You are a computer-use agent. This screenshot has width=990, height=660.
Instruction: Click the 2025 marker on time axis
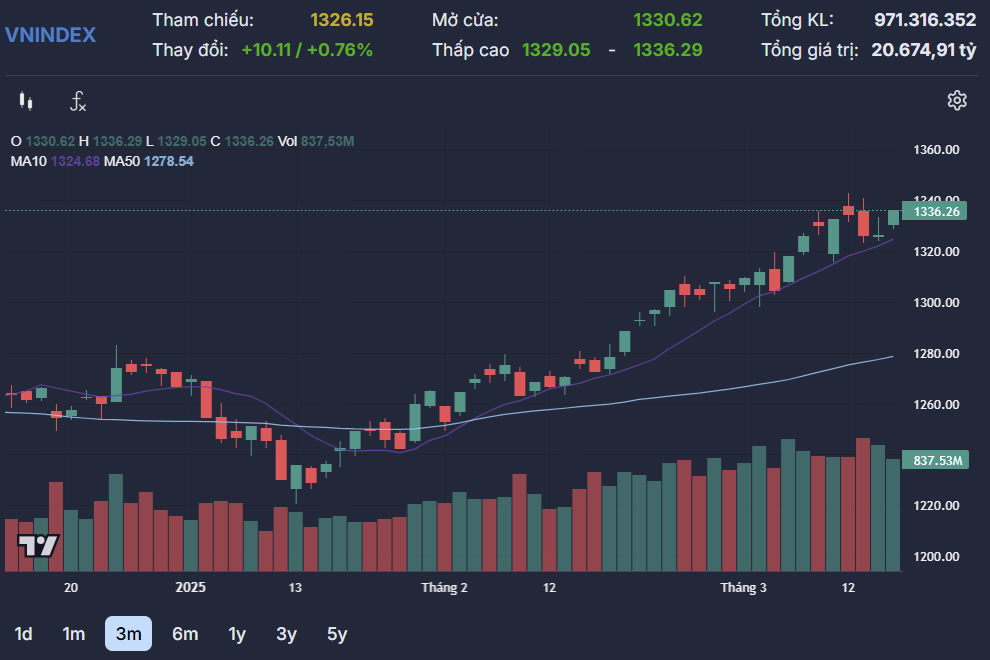[189, 588]
